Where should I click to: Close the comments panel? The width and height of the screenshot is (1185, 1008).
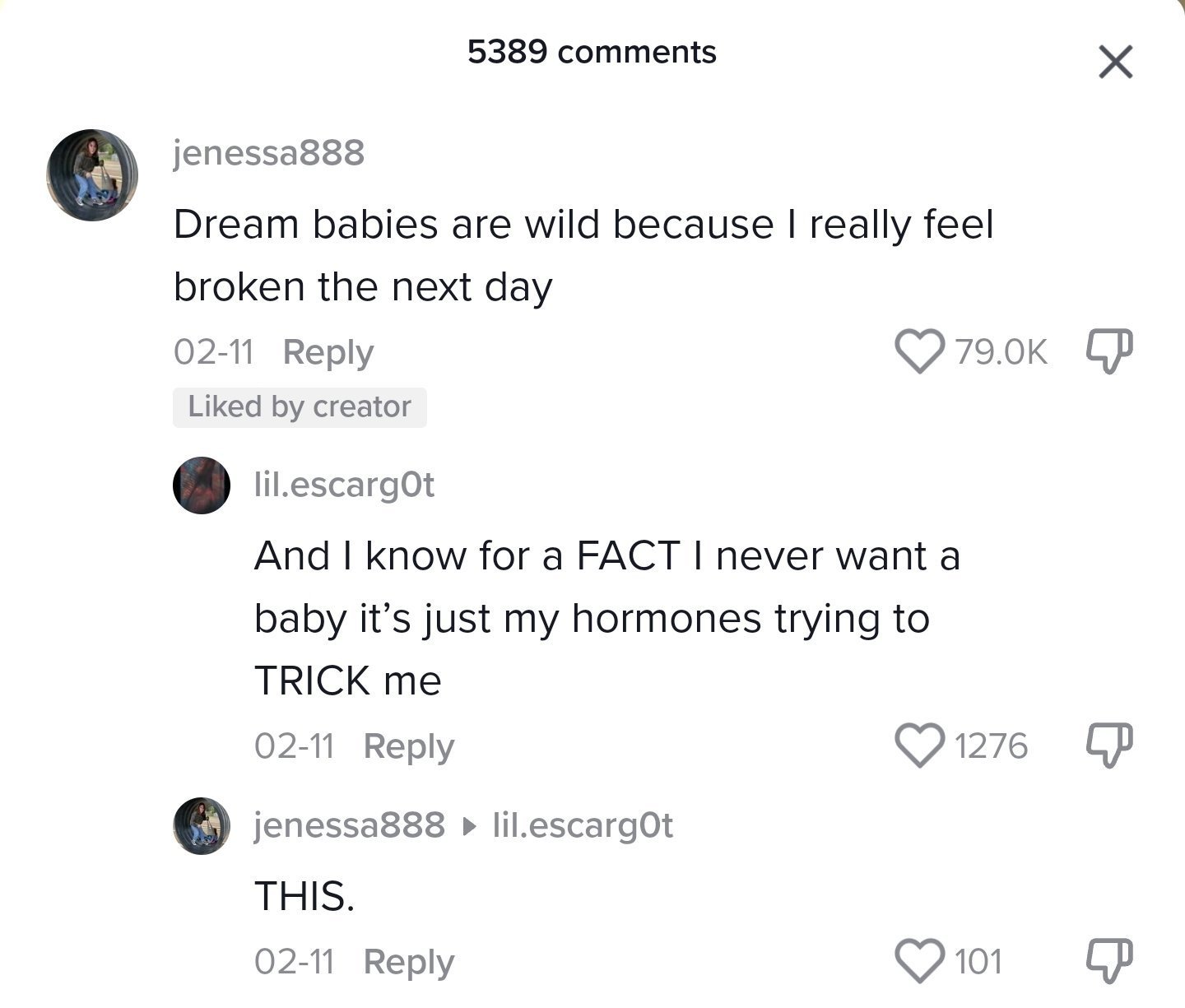coord(1115,62)
